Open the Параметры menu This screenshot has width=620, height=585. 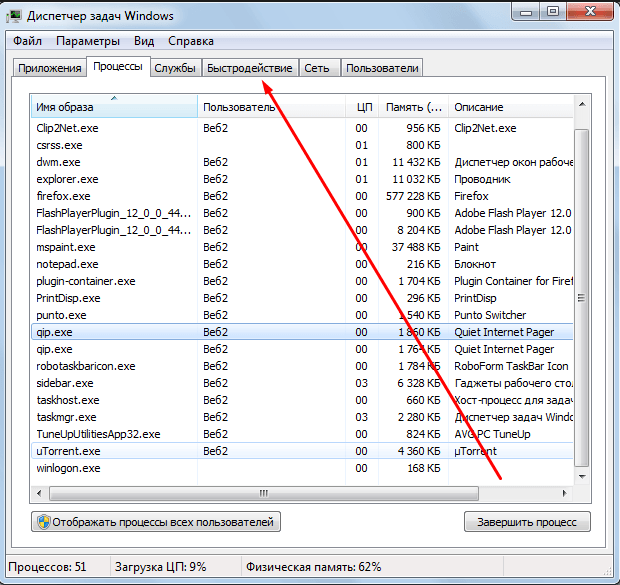(88, 41)
